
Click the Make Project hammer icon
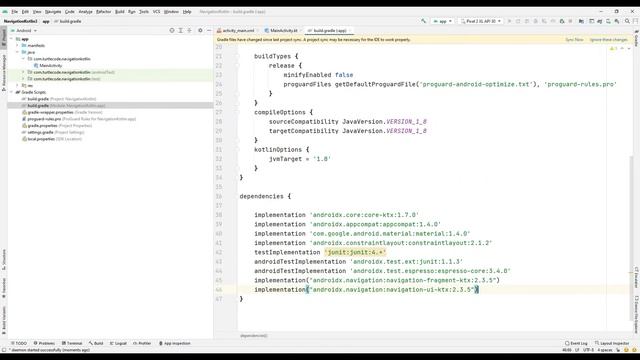424,21
